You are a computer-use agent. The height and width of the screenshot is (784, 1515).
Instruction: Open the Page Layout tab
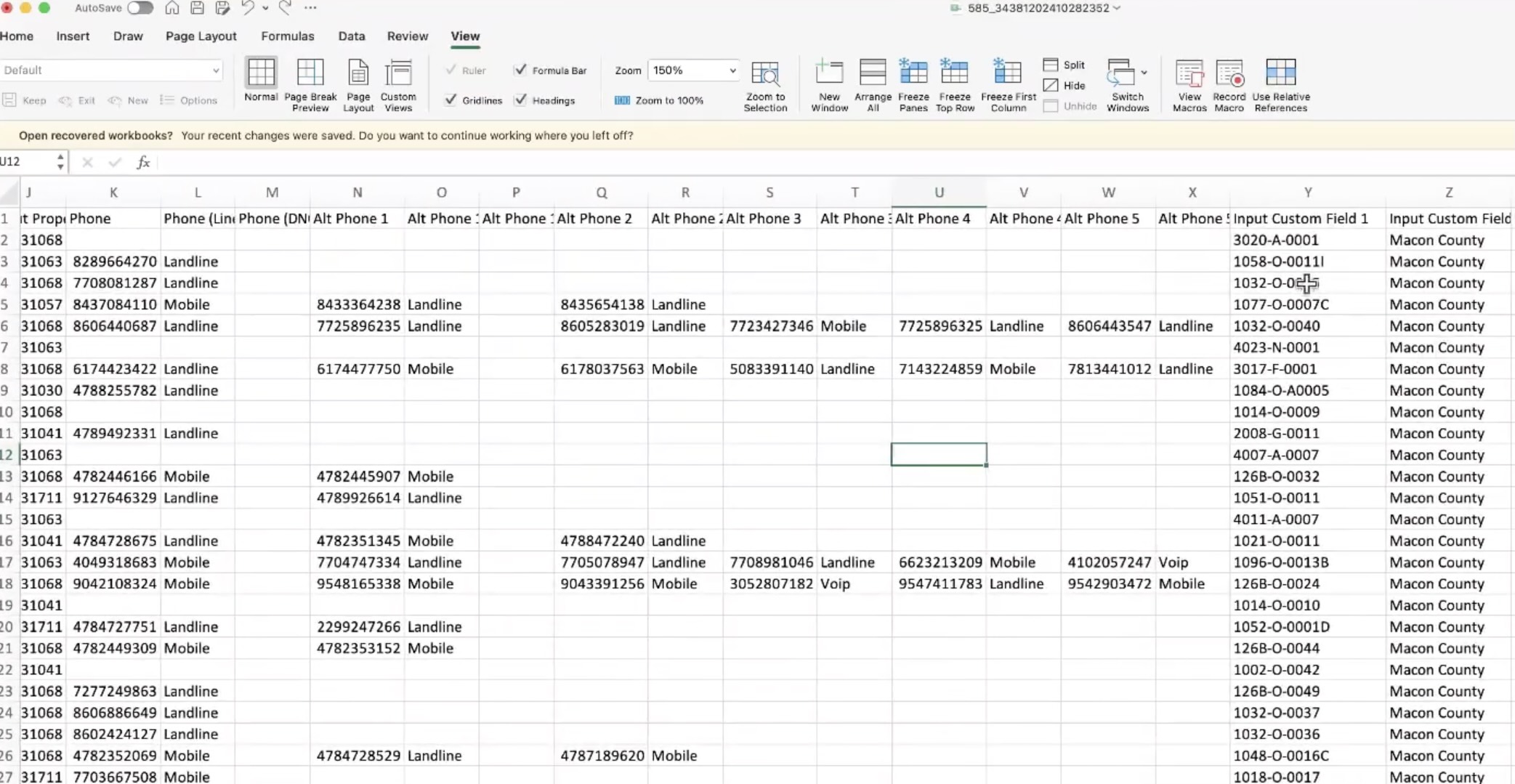point(201,36)
